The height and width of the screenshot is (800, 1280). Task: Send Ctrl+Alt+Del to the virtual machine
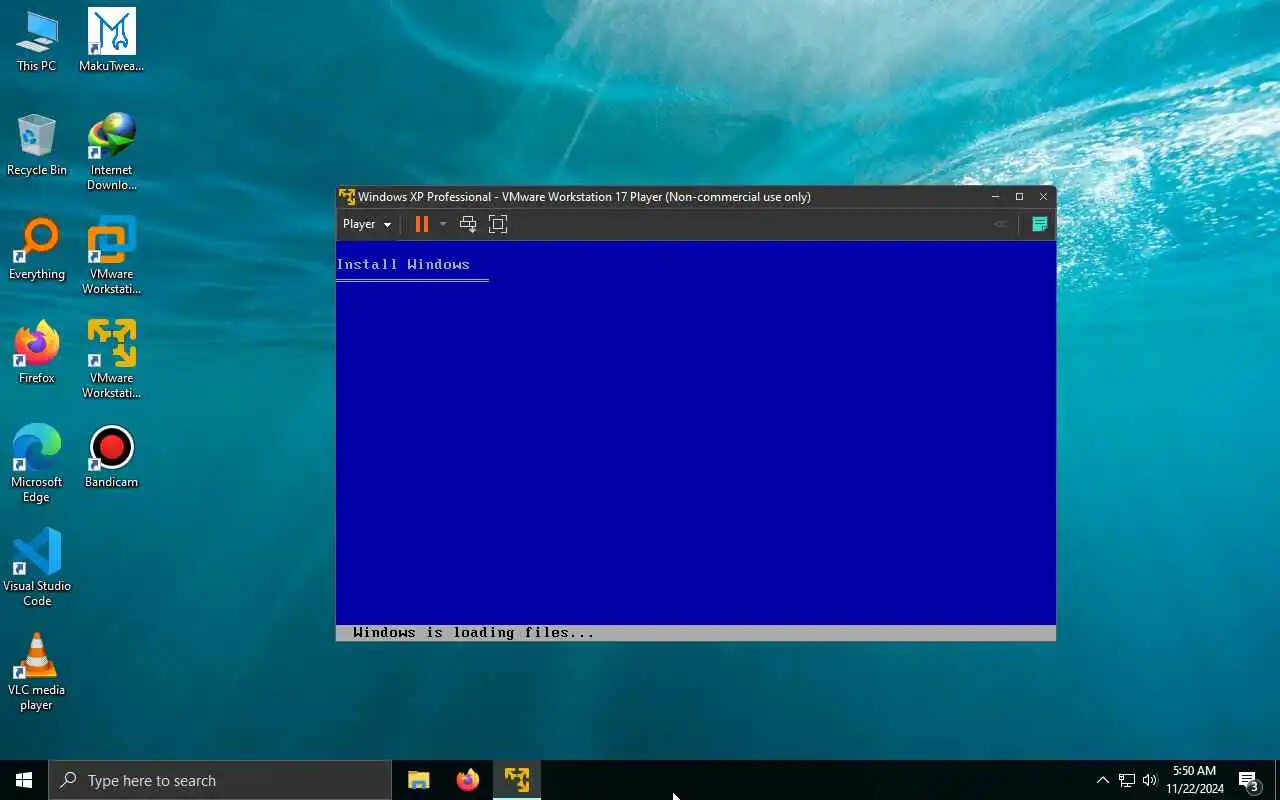467,224
